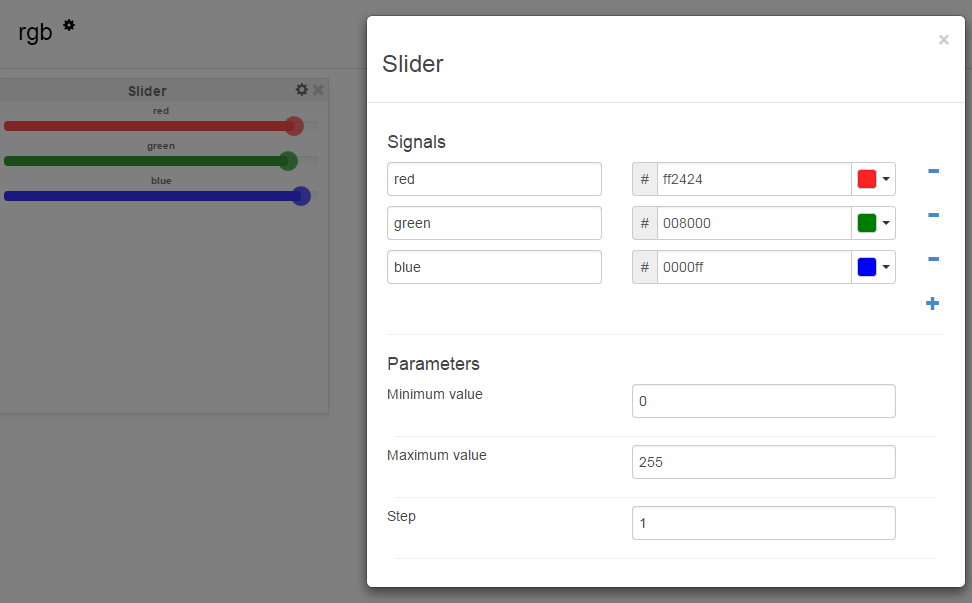The image size is (972, 603).
Task: Focus the Step value field
Action: [764, 523]
